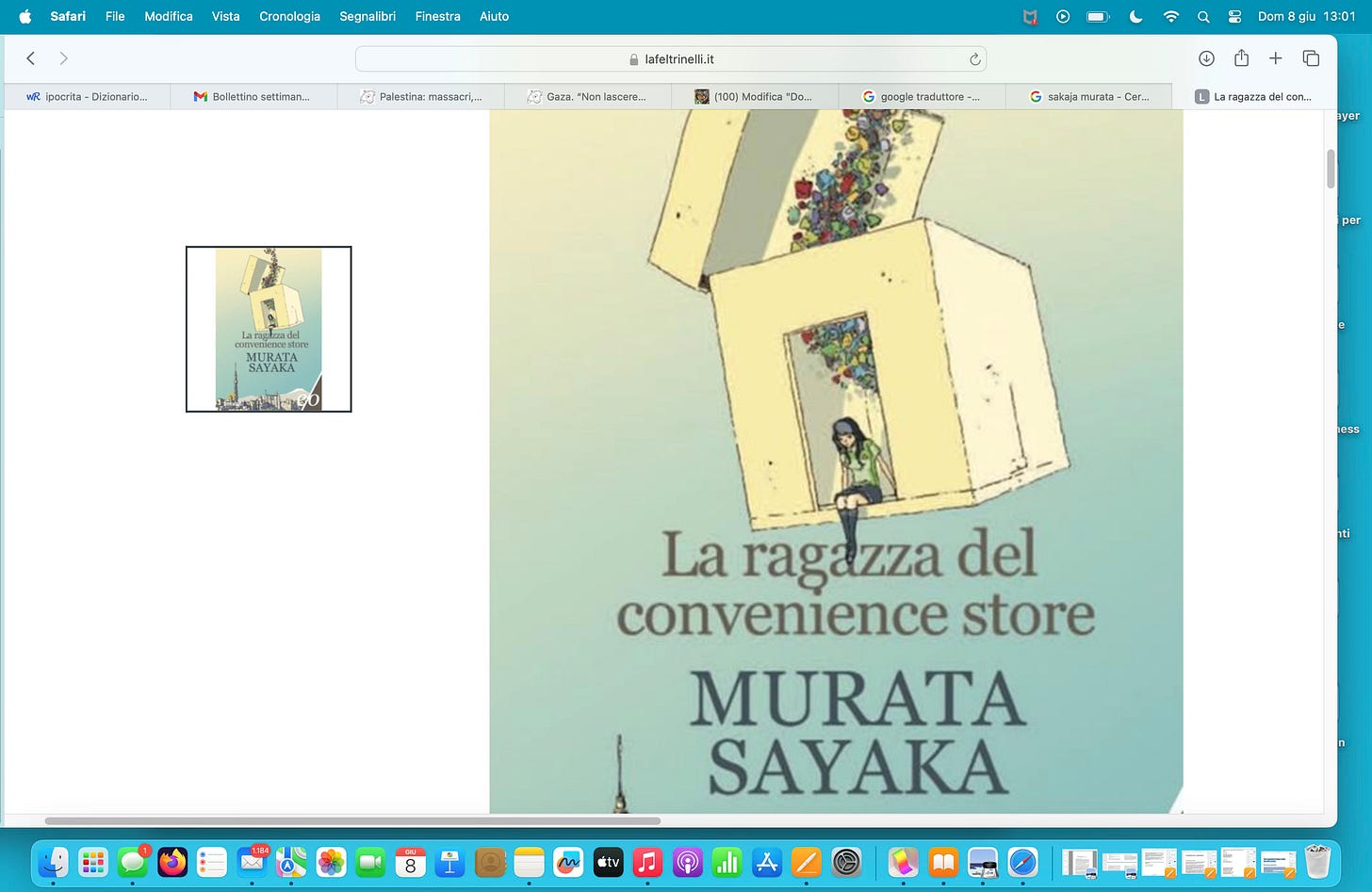This screenshot has height=892, width=1372.
Task: Switch to the 'Gaza. "Non lascere...' tab
Action: [x=587, y=96]
